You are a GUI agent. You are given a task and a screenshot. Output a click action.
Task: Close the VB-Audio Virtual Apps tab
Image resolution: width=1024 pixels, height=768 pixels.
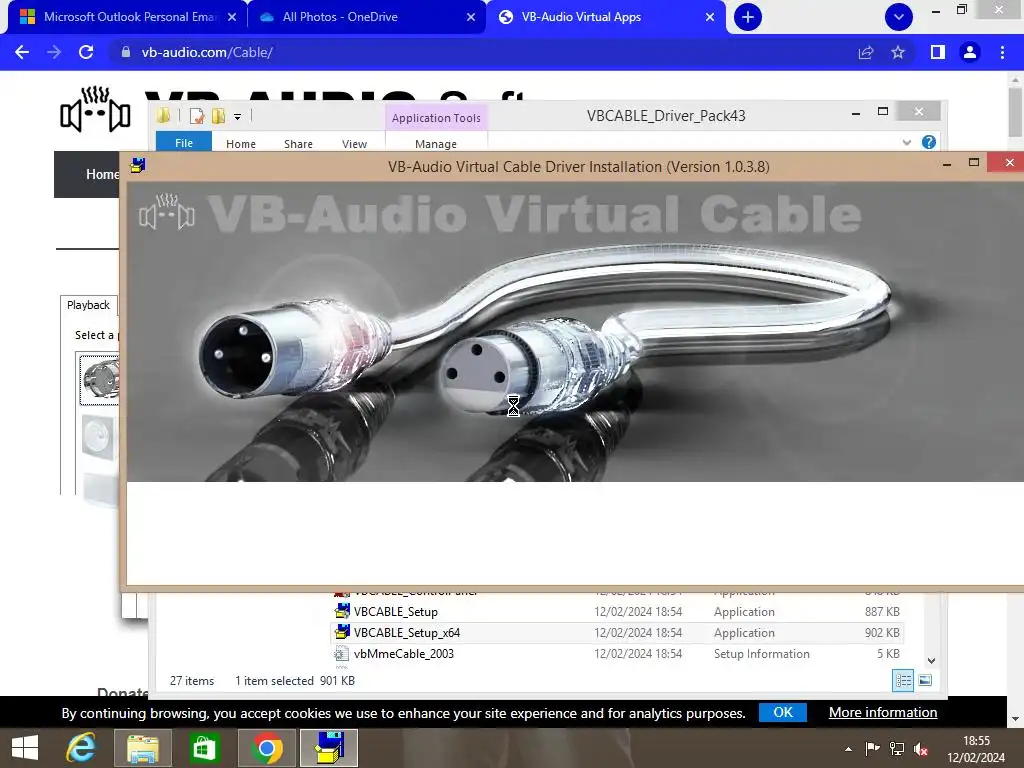(710, 17)
